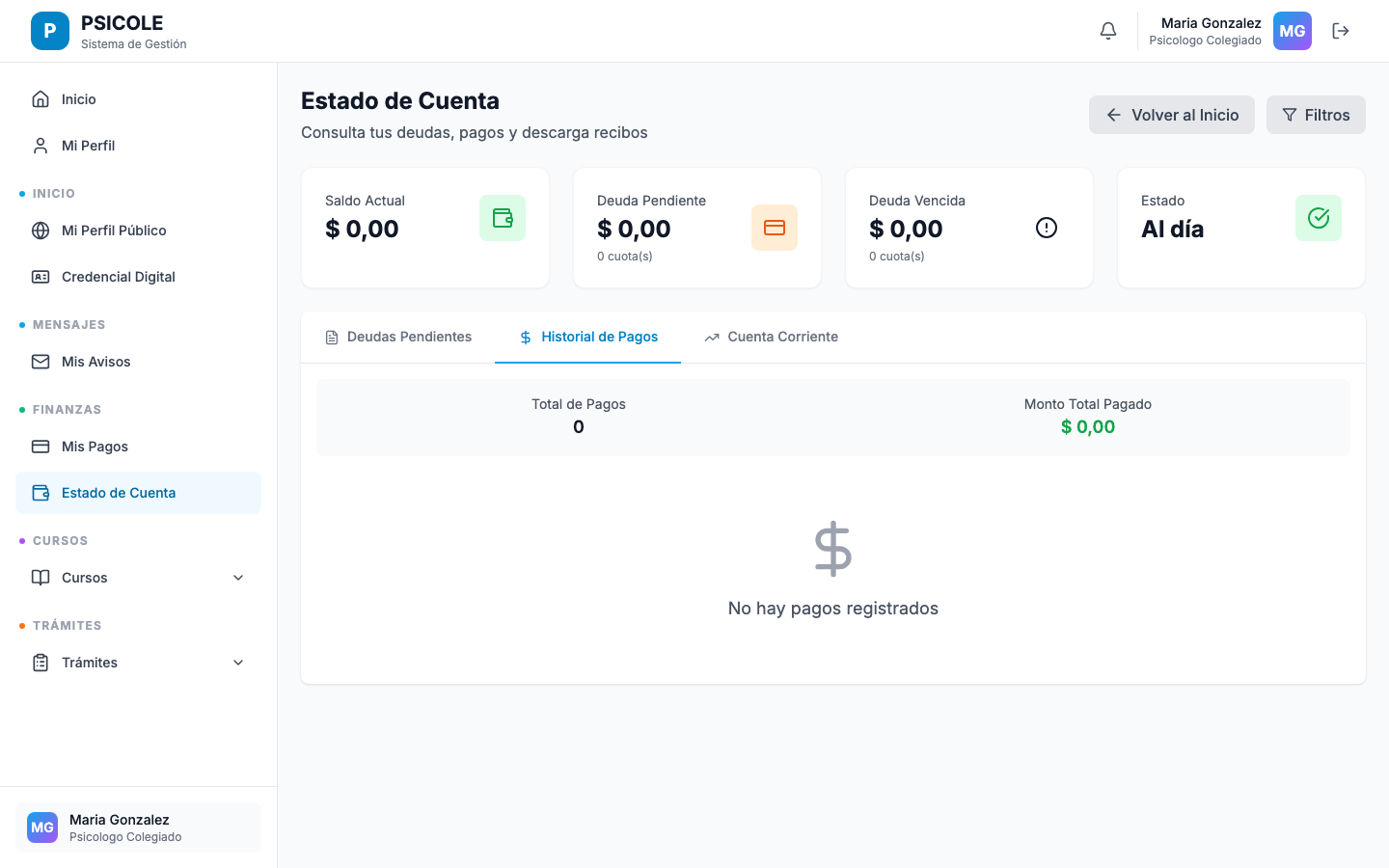Select Estado de Cuenta menu item

[x=138, y=493]
